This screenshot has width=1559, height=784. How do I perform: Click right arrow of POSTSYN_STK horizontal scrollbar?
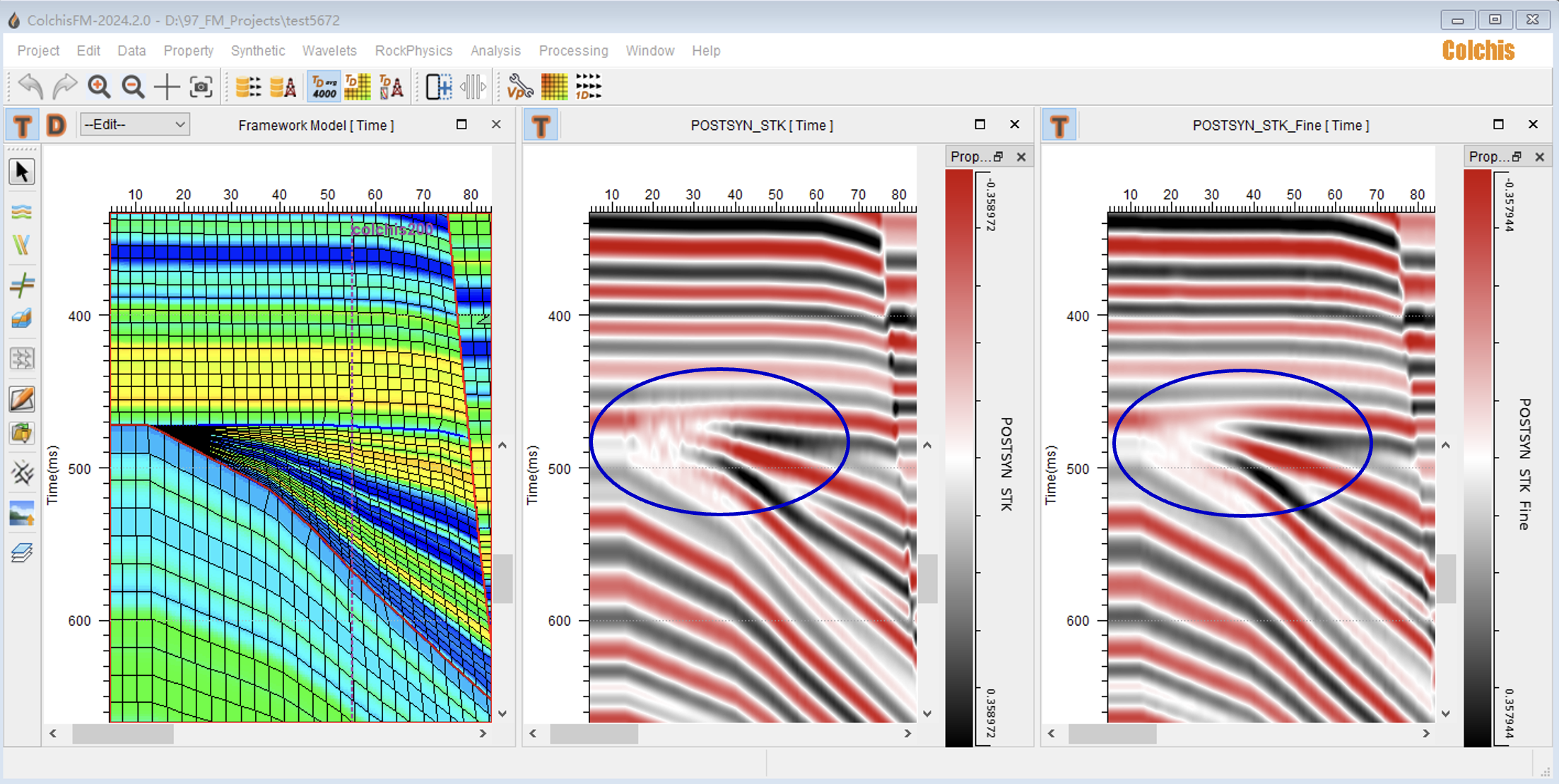908,734
